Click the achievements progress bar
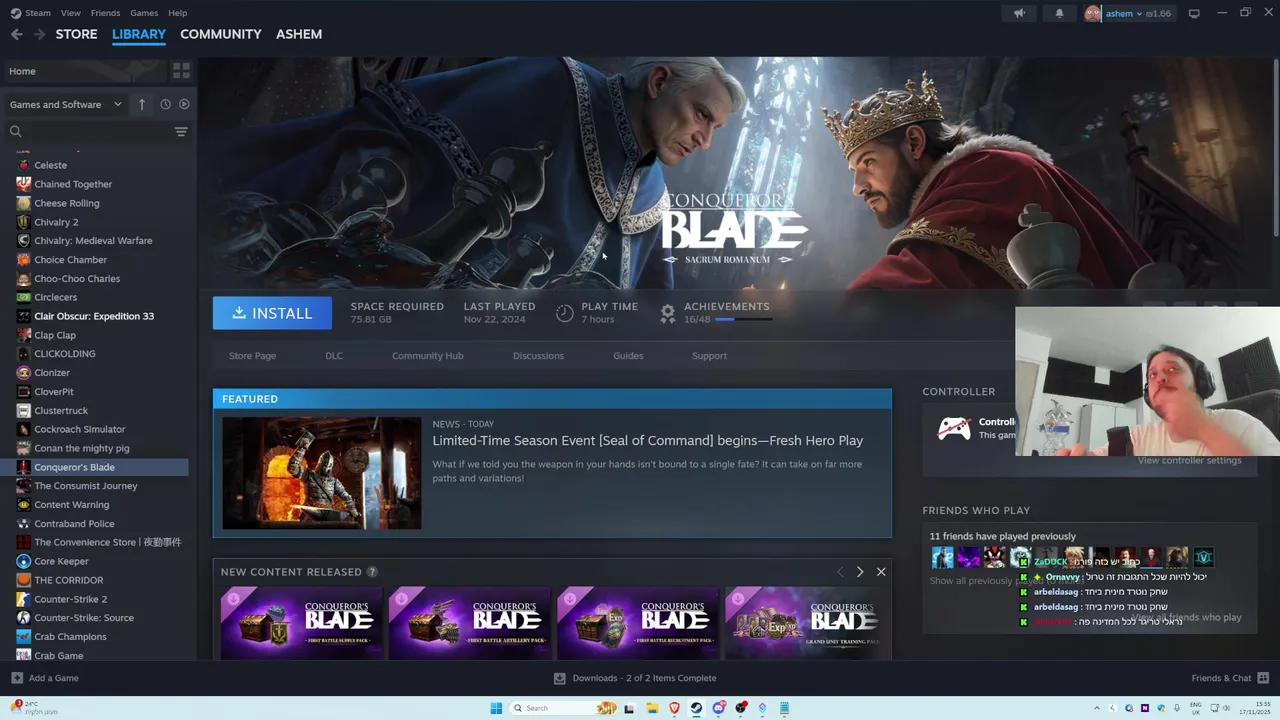 pos(743,320)
